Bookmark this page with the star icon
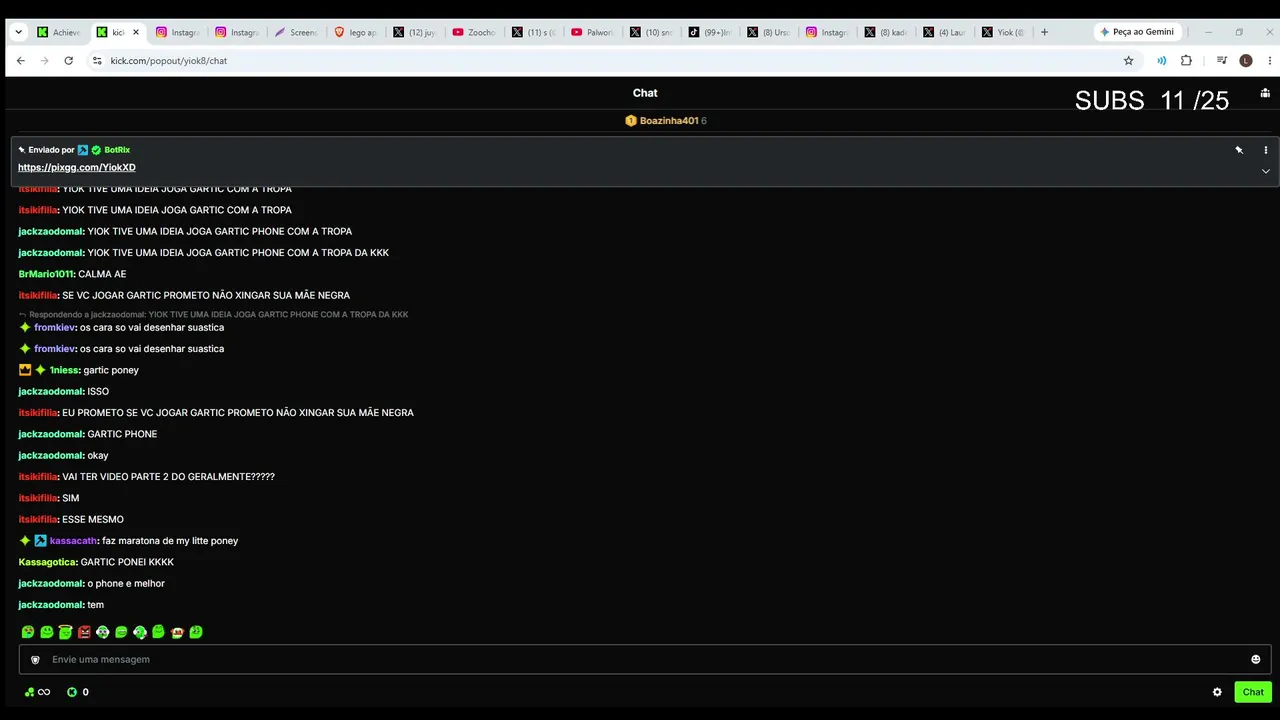This screenshot has height=720, width=1280. click(1129, 61)
